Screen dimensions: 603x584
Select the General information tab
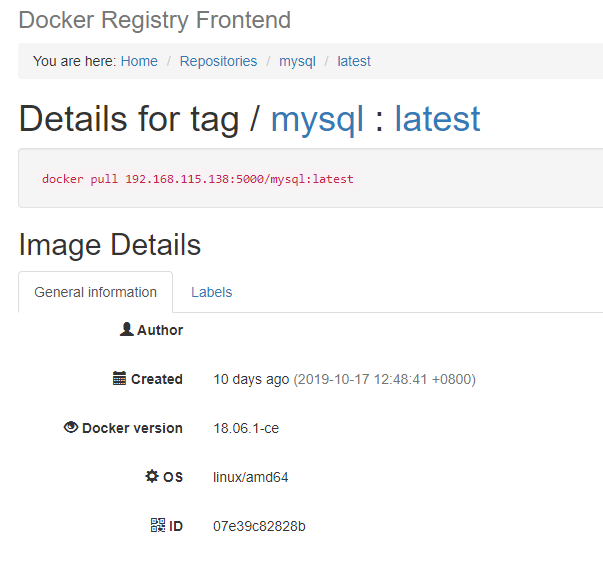95,293
